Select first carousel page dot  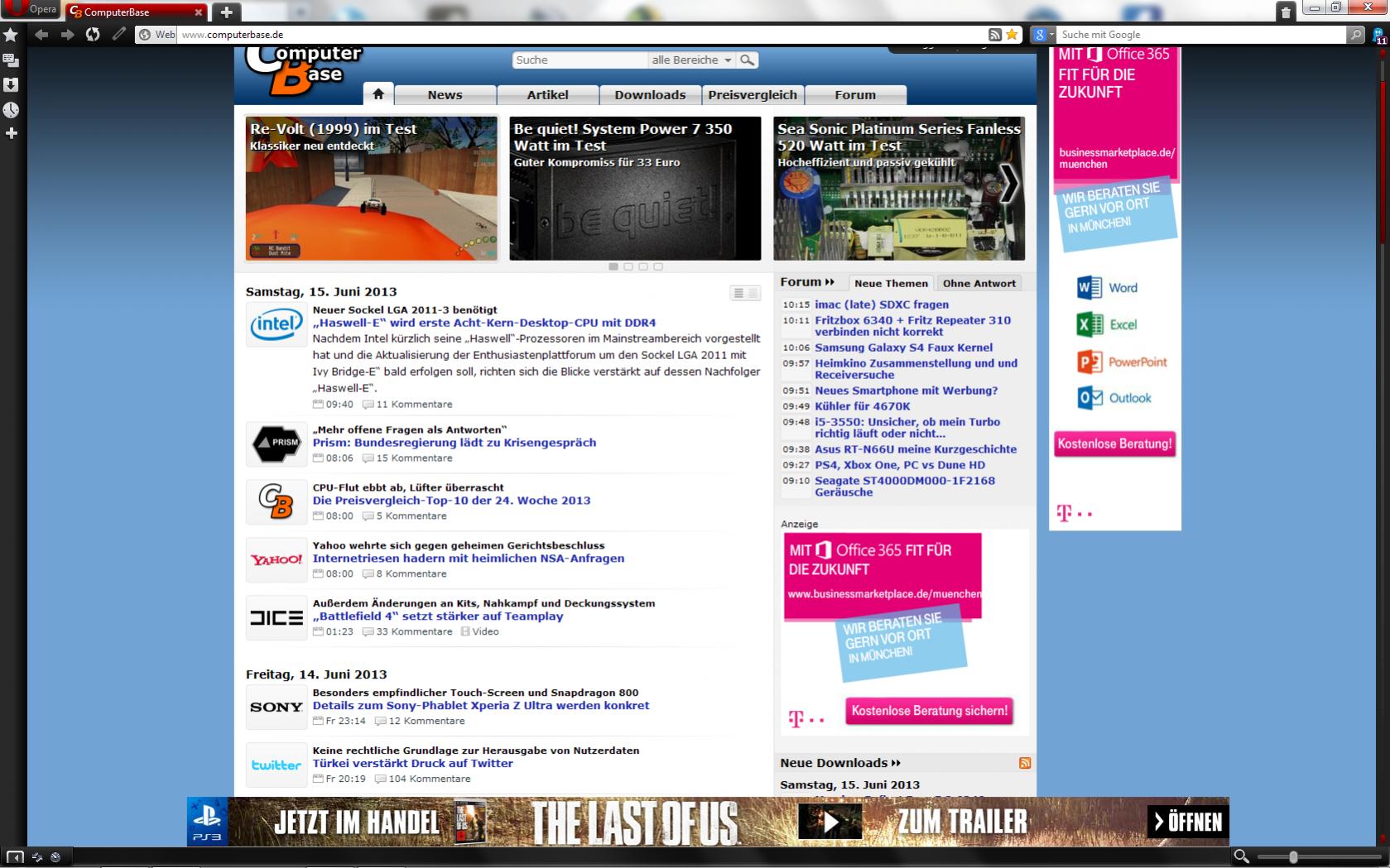tap(613, 266)
